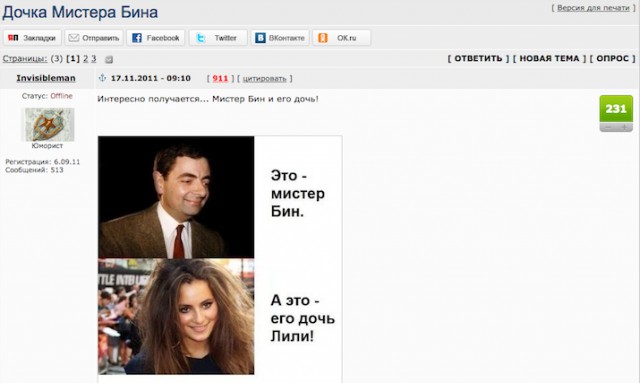Click the Invisibleman avatar image

(47, 124)
